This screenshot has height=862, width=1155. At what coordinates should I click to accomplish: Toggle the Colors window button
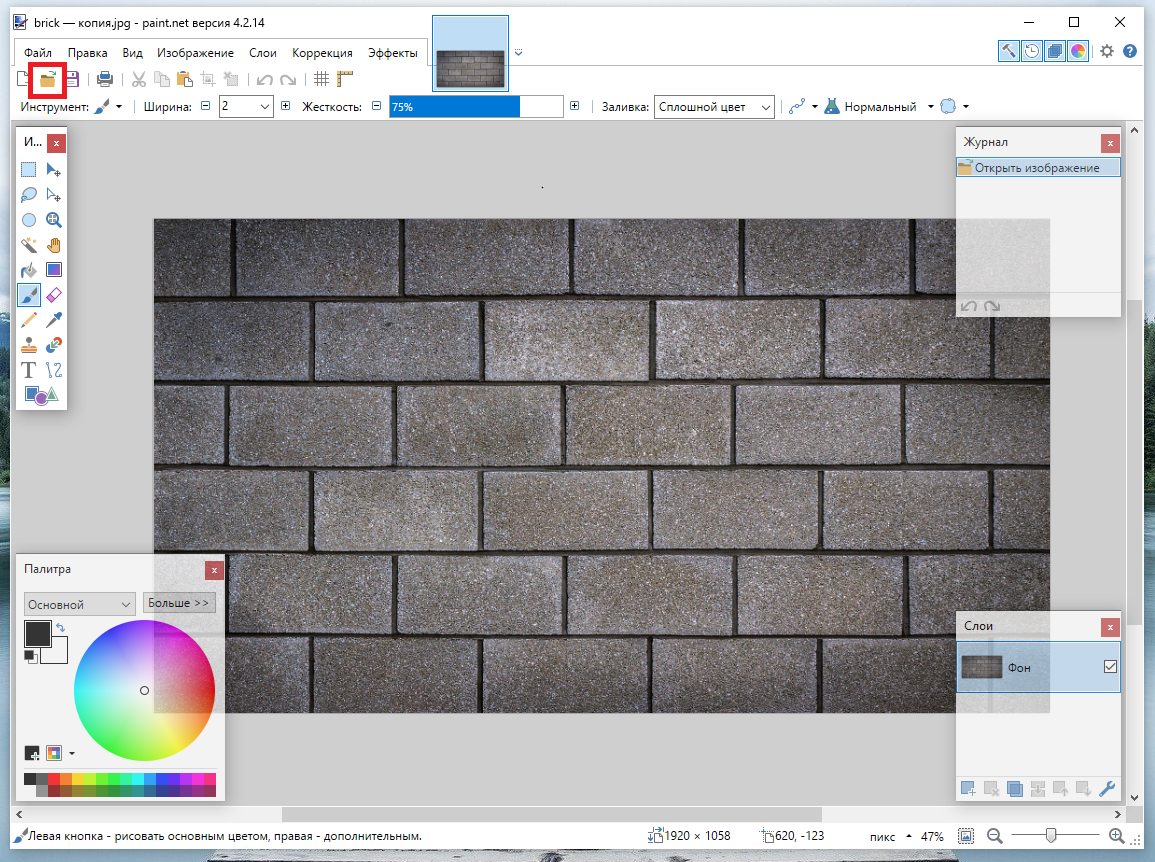pos(1078,52)
